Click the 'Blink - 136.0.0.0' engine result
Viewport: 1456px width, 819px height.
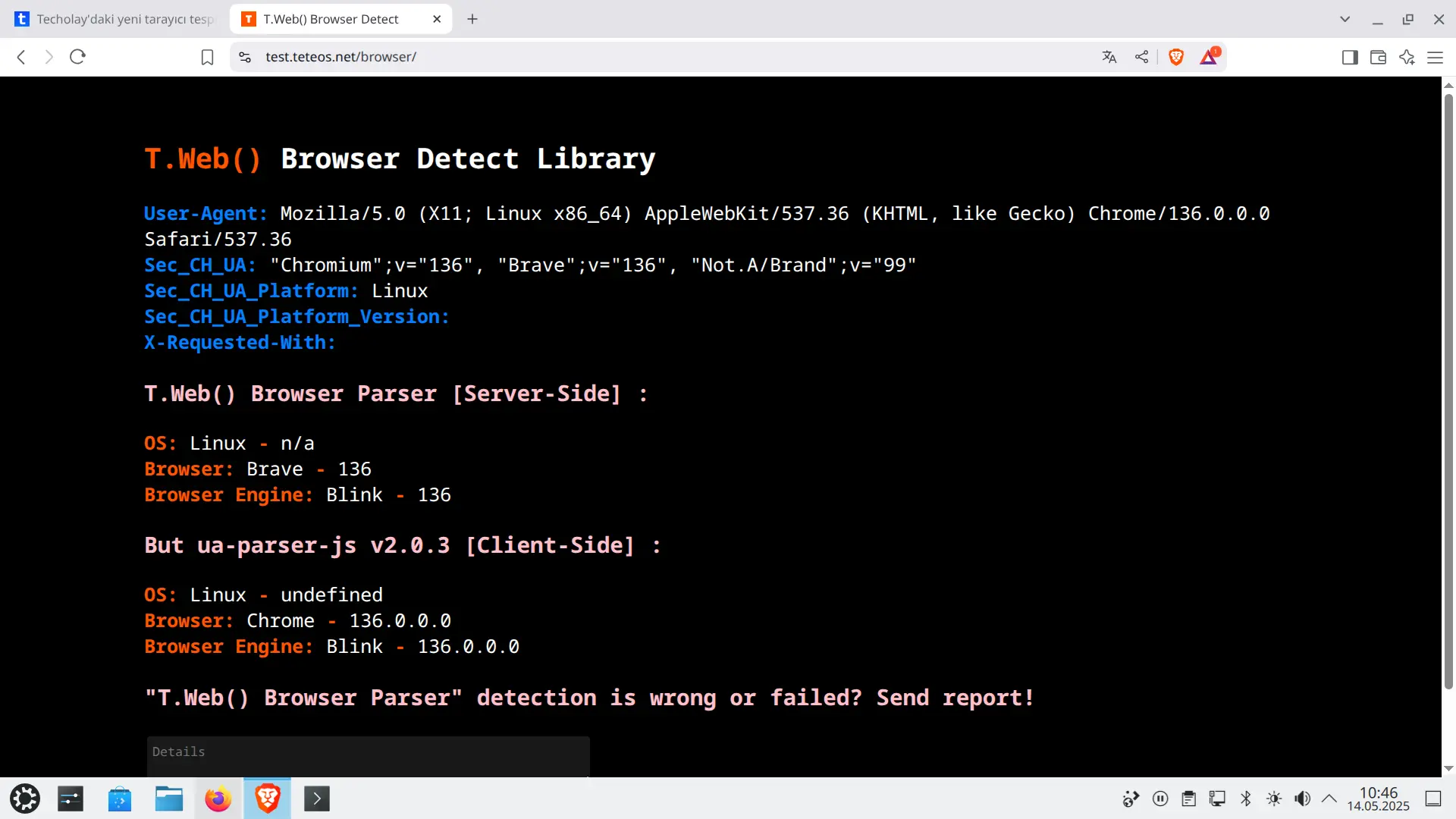[x=422, y=647]
